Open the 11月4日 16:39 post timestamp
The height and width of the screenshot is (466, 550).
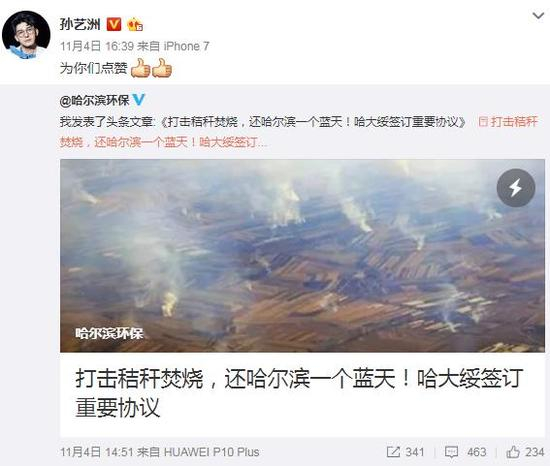tap(97, 46)
